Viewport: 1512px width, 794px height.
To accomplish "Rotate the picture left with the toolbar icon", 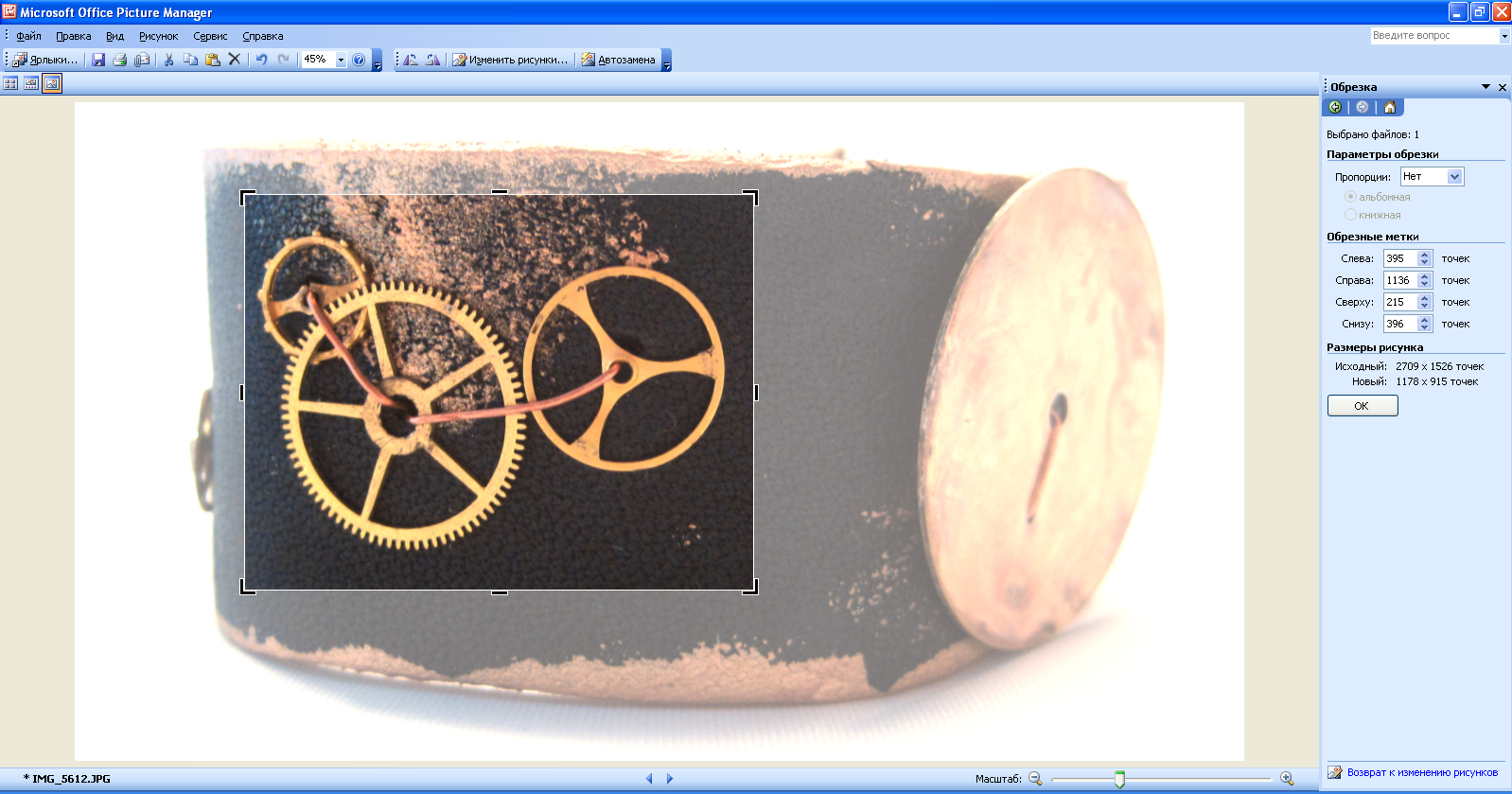I will pyautogui.click(x=411, y=60).
